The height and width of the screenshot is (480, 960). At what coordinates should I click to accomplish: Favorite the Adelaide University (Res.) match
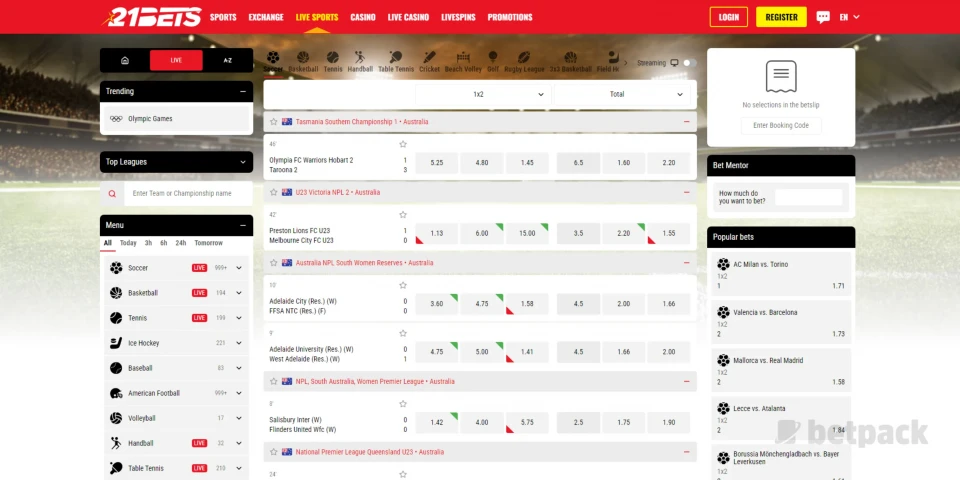tap(403, 334)
